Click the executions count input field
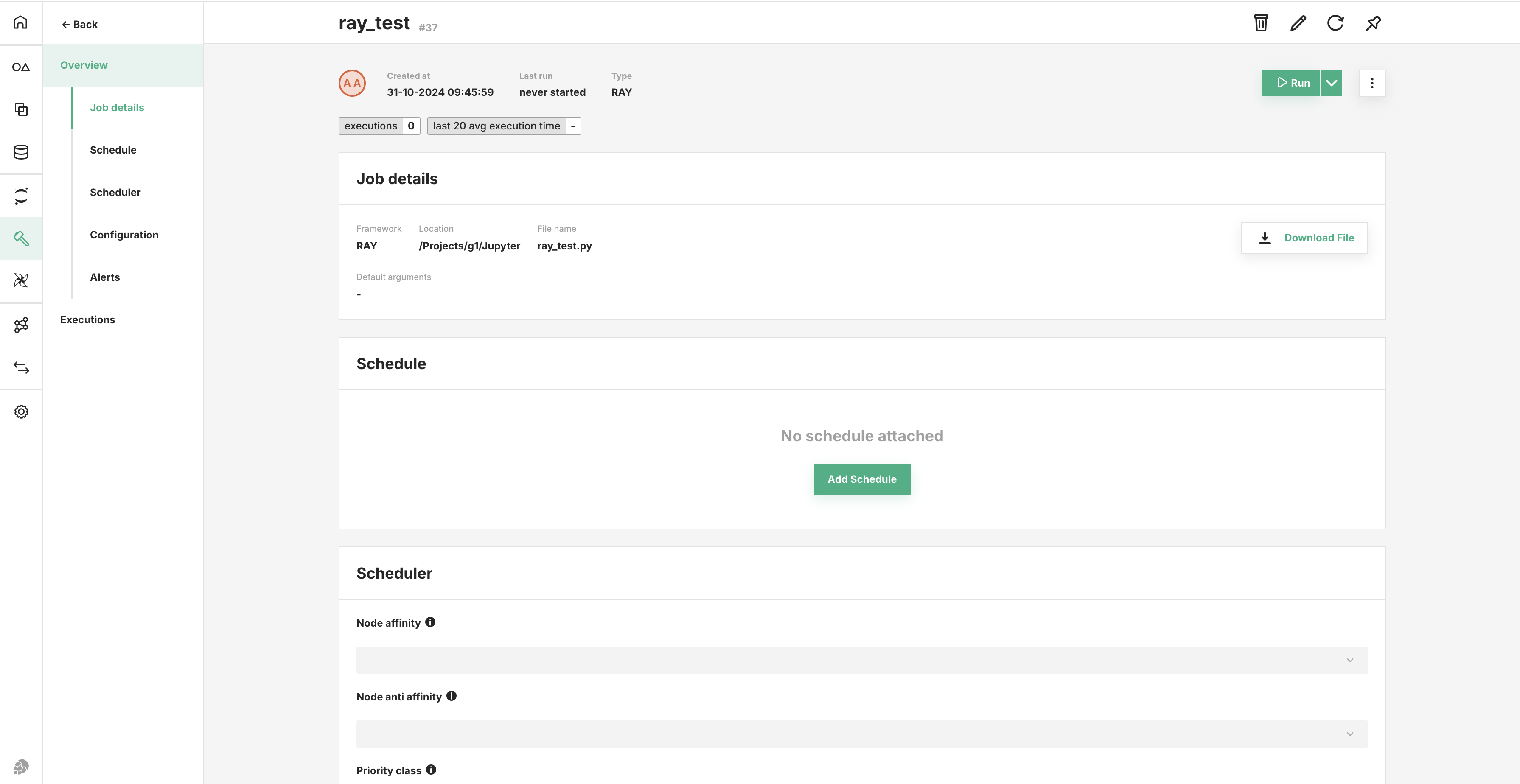 coord(411,125)
